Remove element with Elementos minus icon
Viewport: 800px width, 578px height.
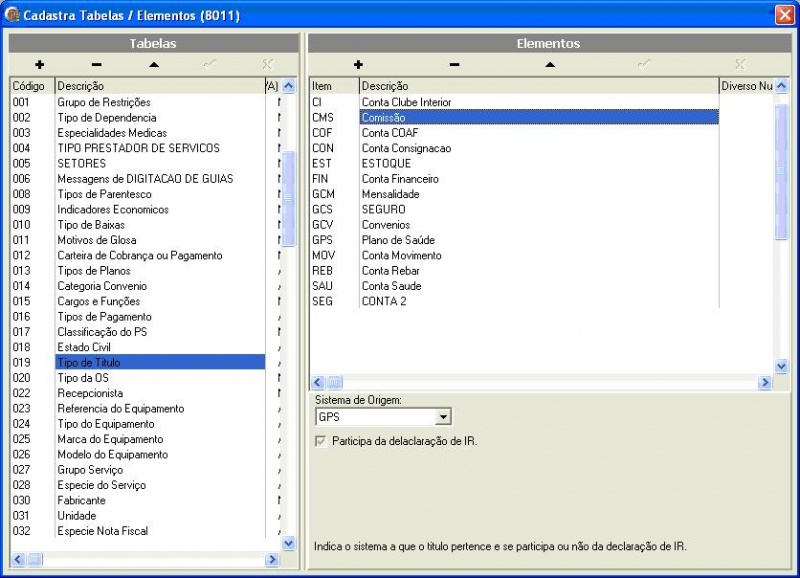(x=454, y=64)
